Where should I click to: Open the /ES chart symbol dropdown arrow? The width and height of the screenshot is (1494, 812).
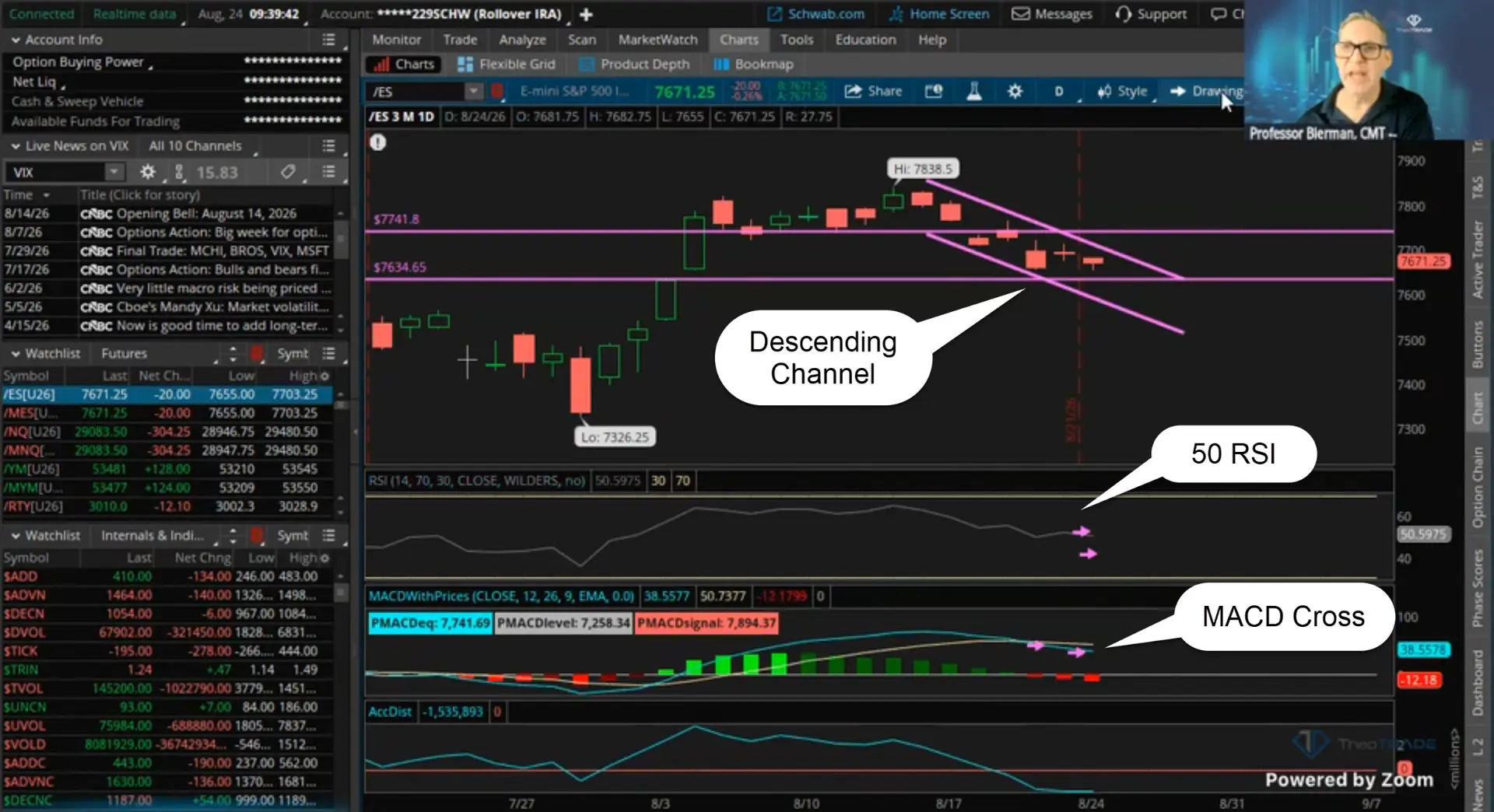click(x=473, y=92)
